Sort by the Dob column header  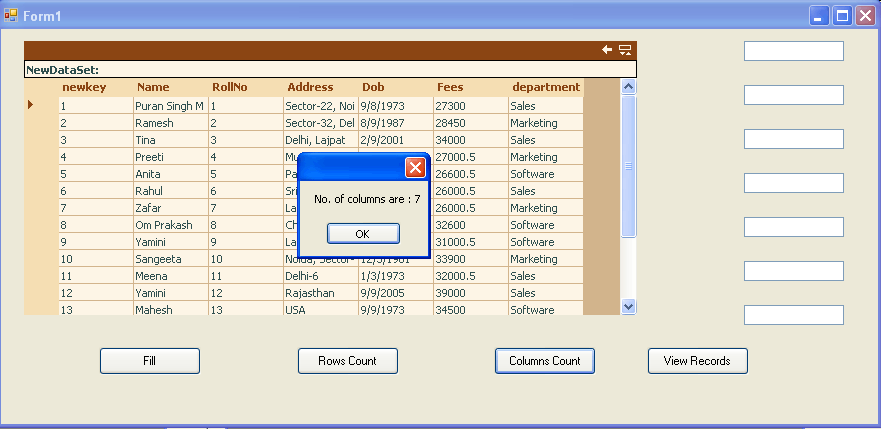click(x=396, y=87)
